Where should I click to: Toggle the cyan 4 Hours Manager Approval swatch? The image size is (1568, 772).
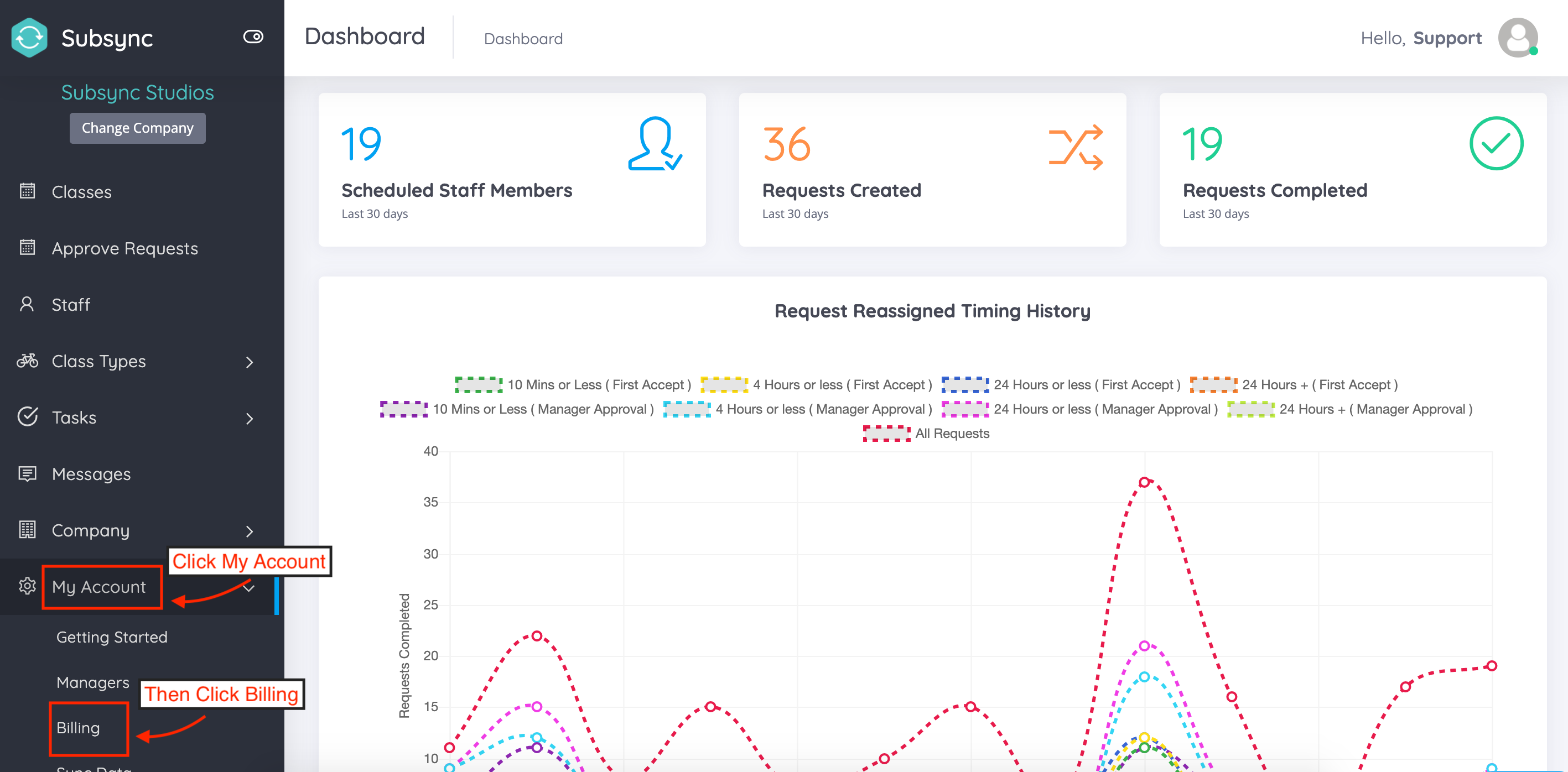(x=687, y=409)
